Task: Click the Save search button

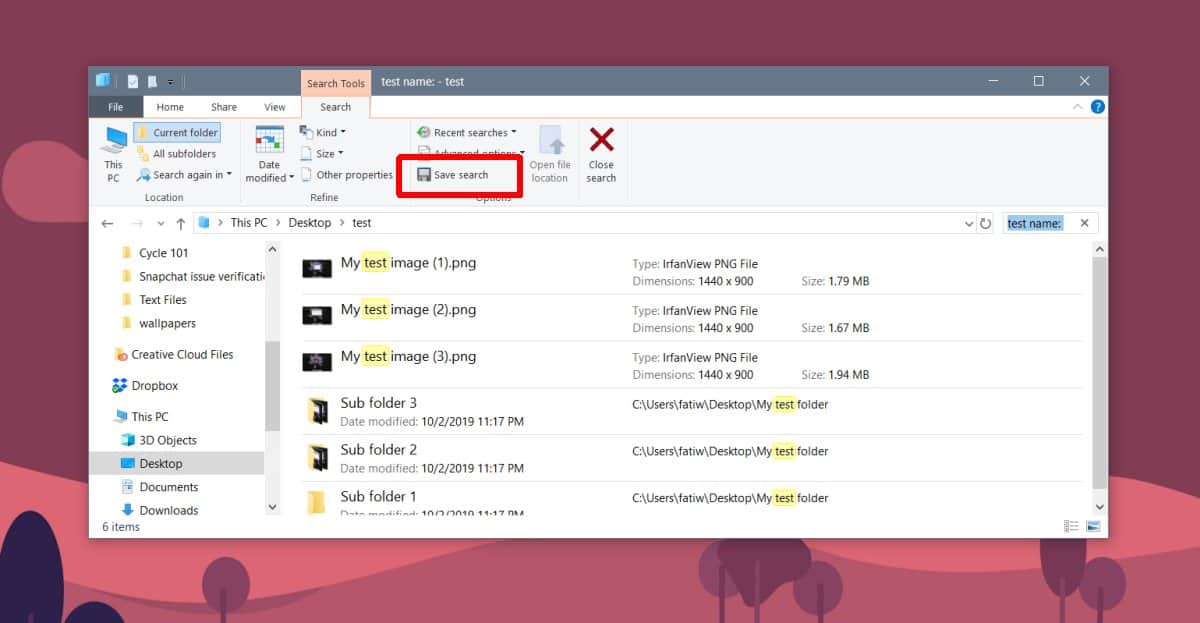Action: tap(453, 175)
